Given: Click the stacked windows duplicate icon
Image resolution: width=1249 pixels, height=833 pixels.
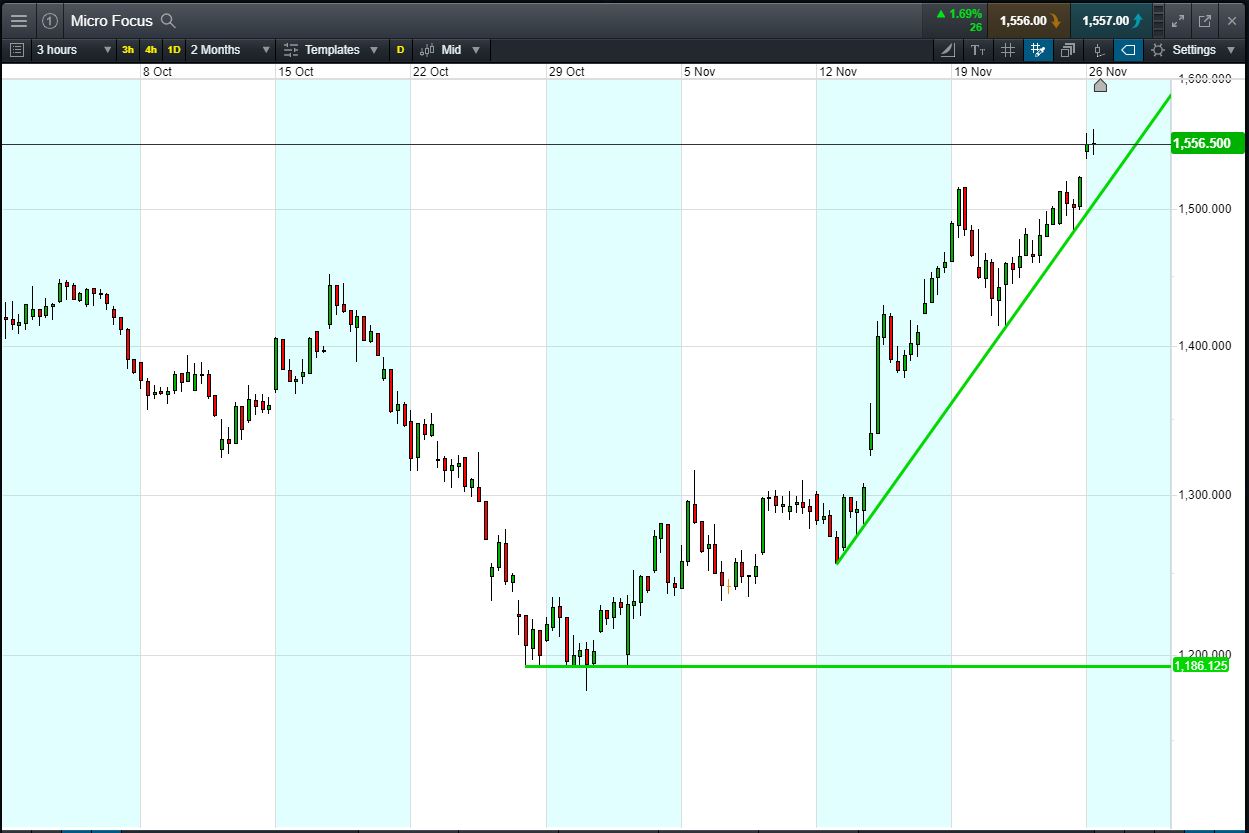Looking at the screenshot, I should 1068,50.
